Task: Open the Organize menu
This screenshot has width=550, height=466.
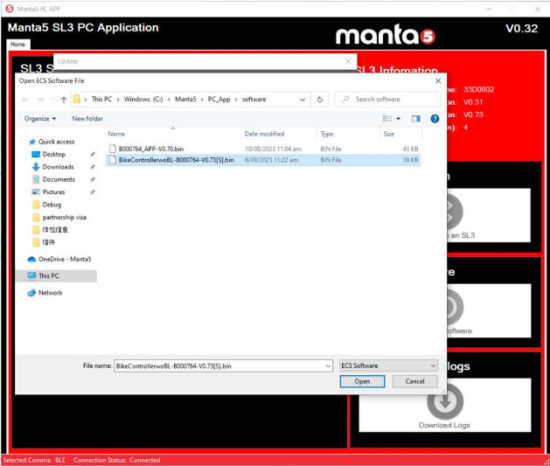Action: coord(40,119)
